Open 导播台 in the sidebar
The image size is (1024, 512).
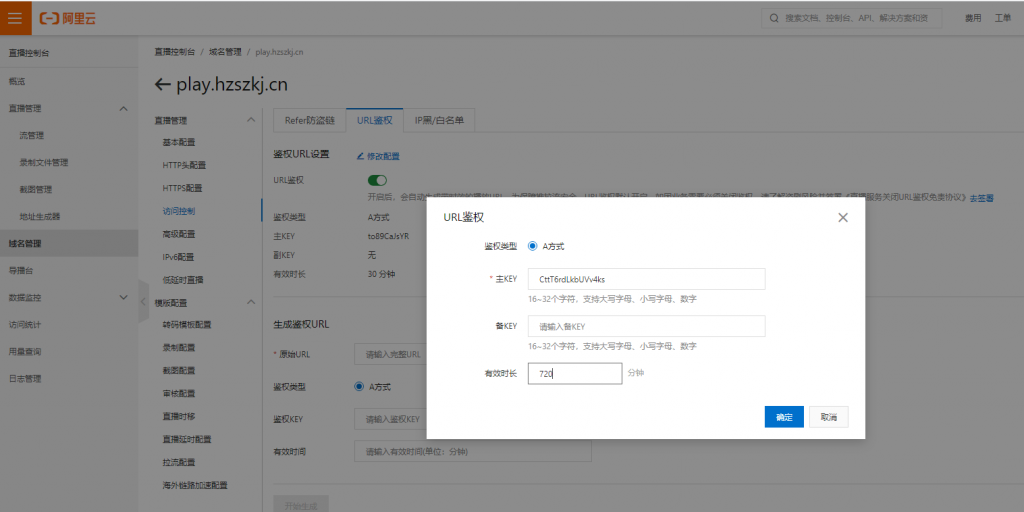click(x=21, y=270)
